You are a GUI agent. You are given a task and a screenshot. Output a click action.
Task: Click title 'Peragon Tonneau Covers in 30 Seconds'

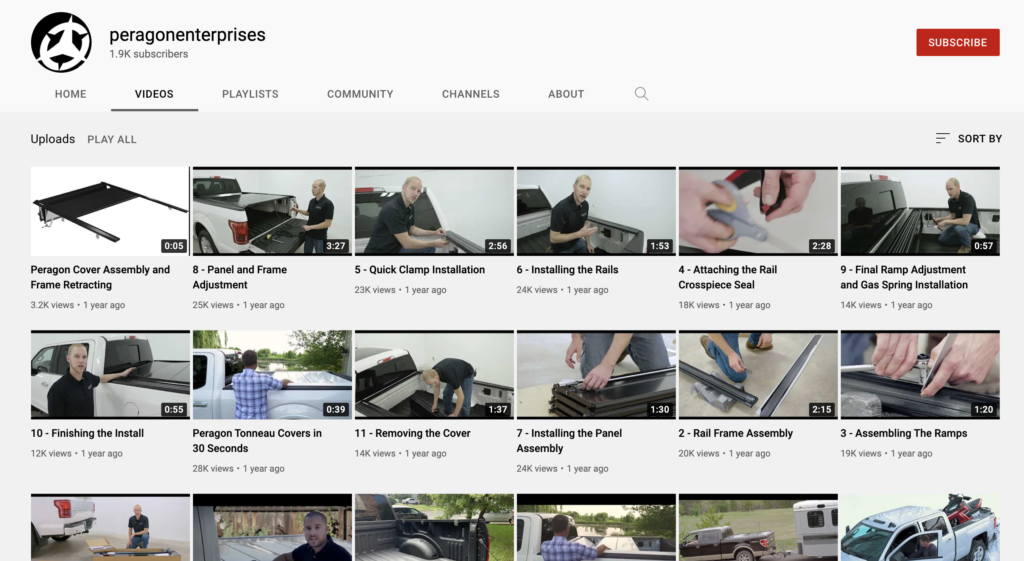point(257,440)
